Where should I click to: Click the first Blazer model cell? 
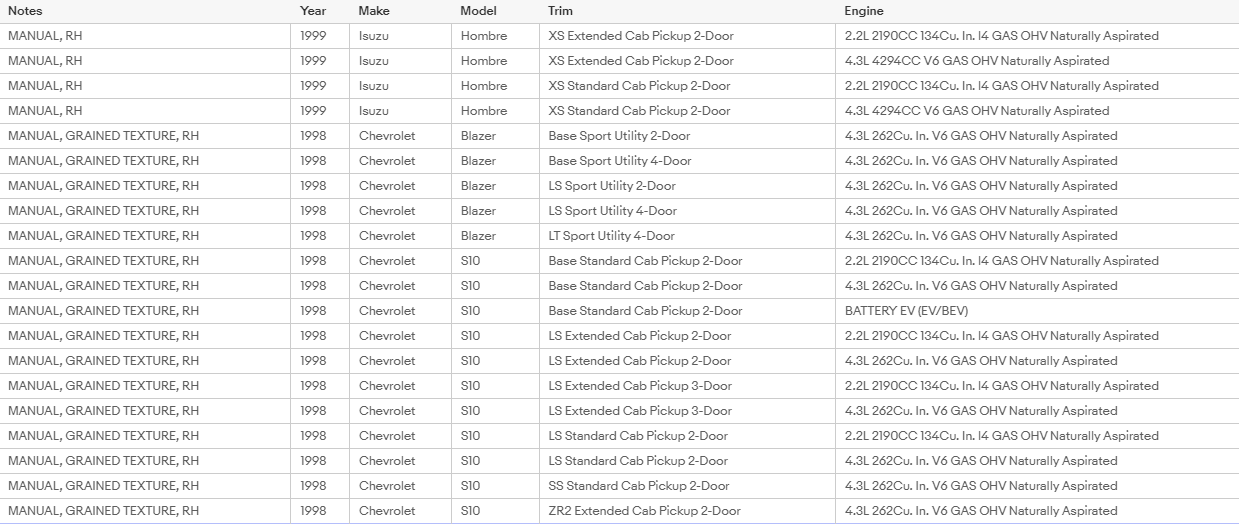tap(495, 136)
